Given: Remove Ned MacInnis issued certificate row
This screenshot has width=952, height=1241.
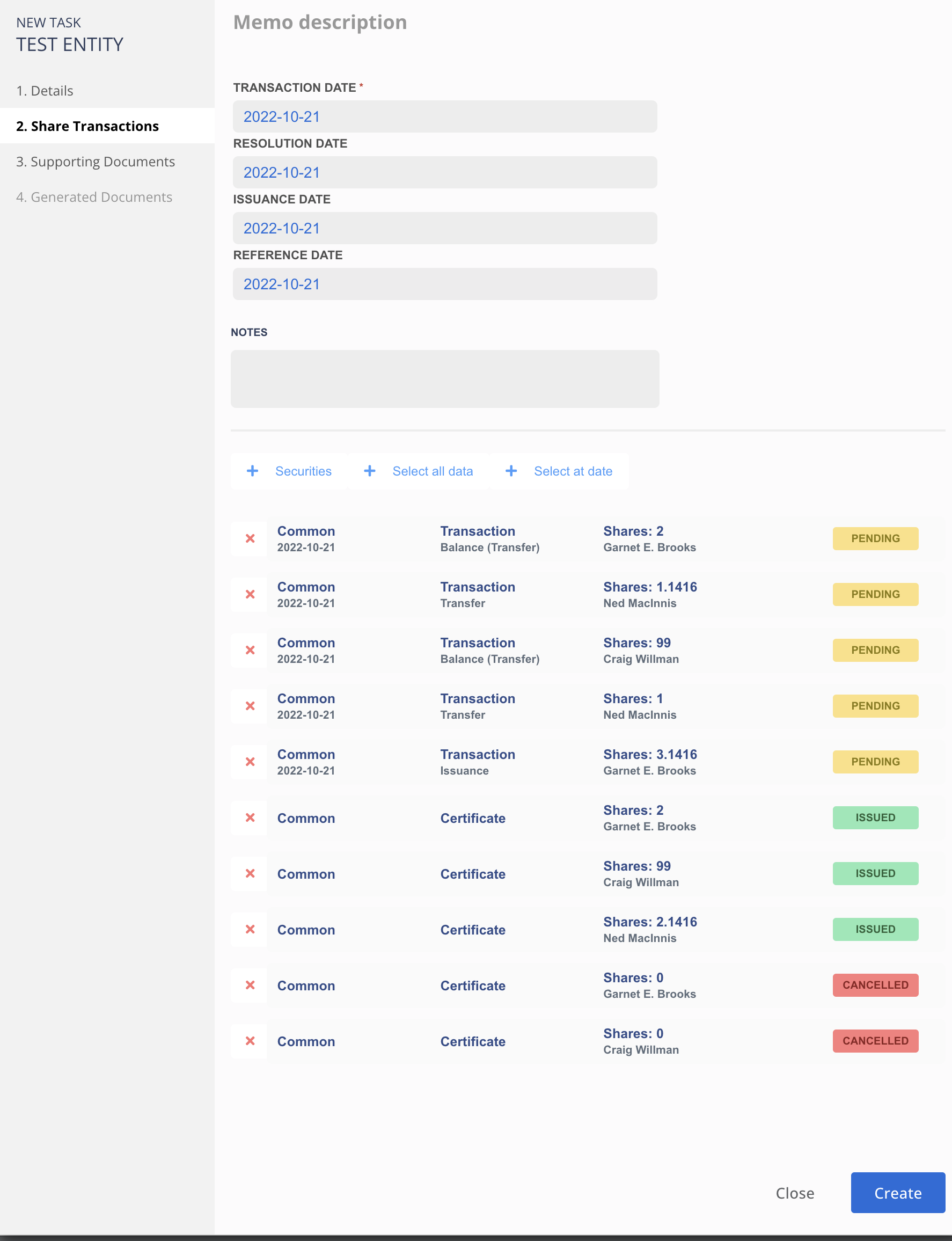Looking at the screenshot, I should click(250, 929).
